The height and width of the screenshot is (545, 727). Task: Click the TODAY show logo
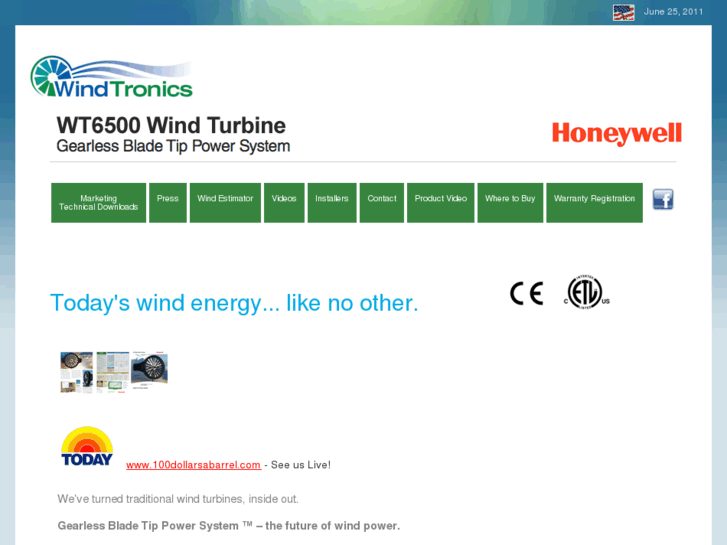pyautogui.click(x=87, y=446)
